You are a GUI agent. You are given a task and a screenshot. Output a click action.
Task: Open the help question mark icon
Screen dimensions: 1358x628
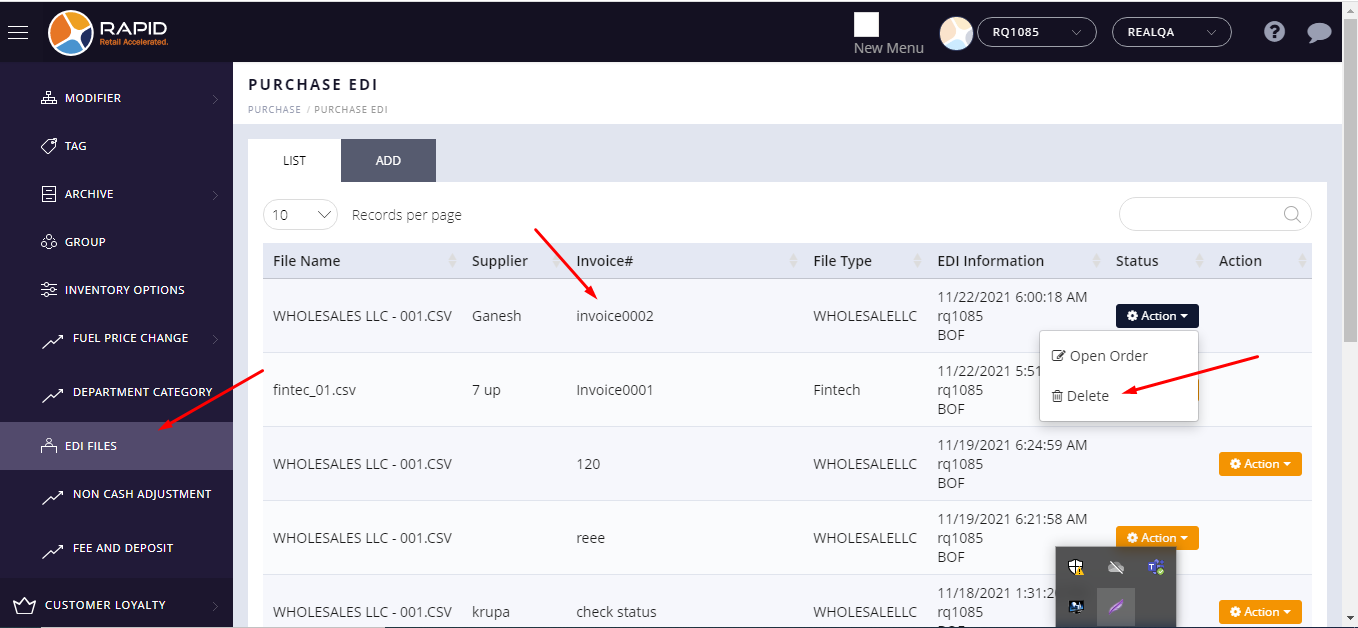coord(1274,32)
